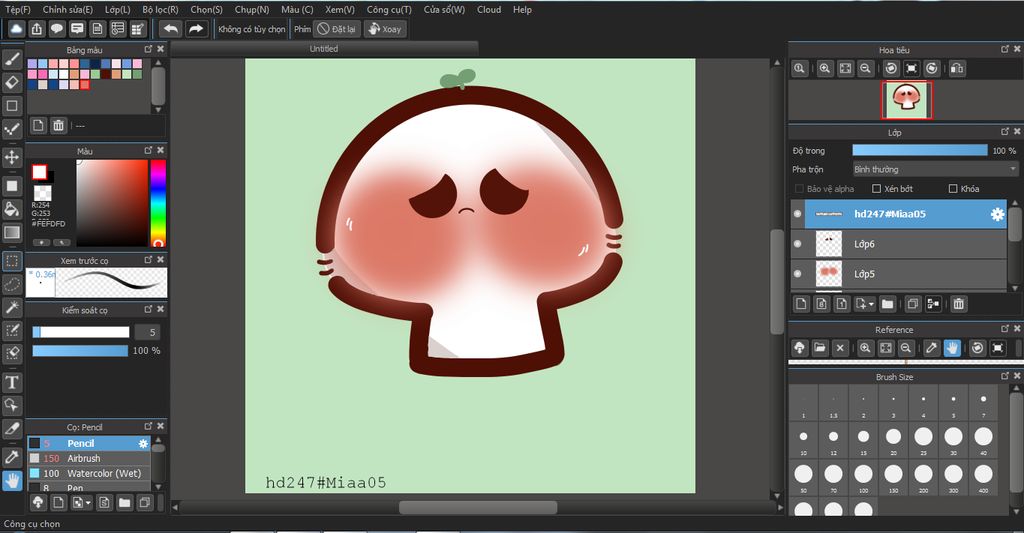Open the Chỉnh sửa(E) menu
This screenshot has height=533, width=1024.
[68, 10]
